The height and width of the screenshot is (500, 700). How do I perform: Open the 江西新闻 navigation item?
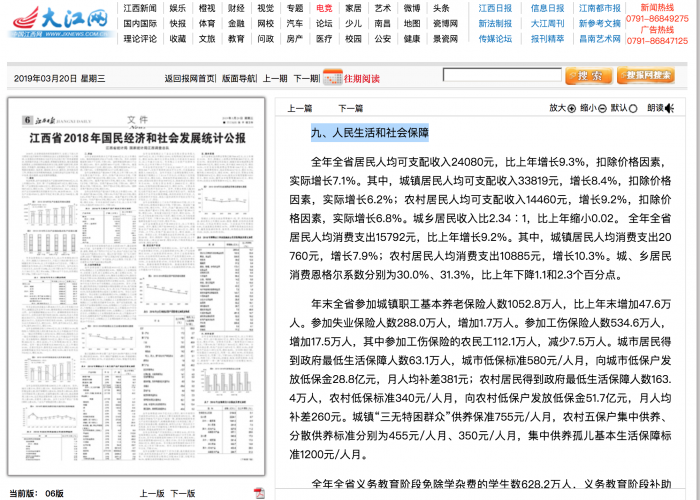click(x=140, y=8)
